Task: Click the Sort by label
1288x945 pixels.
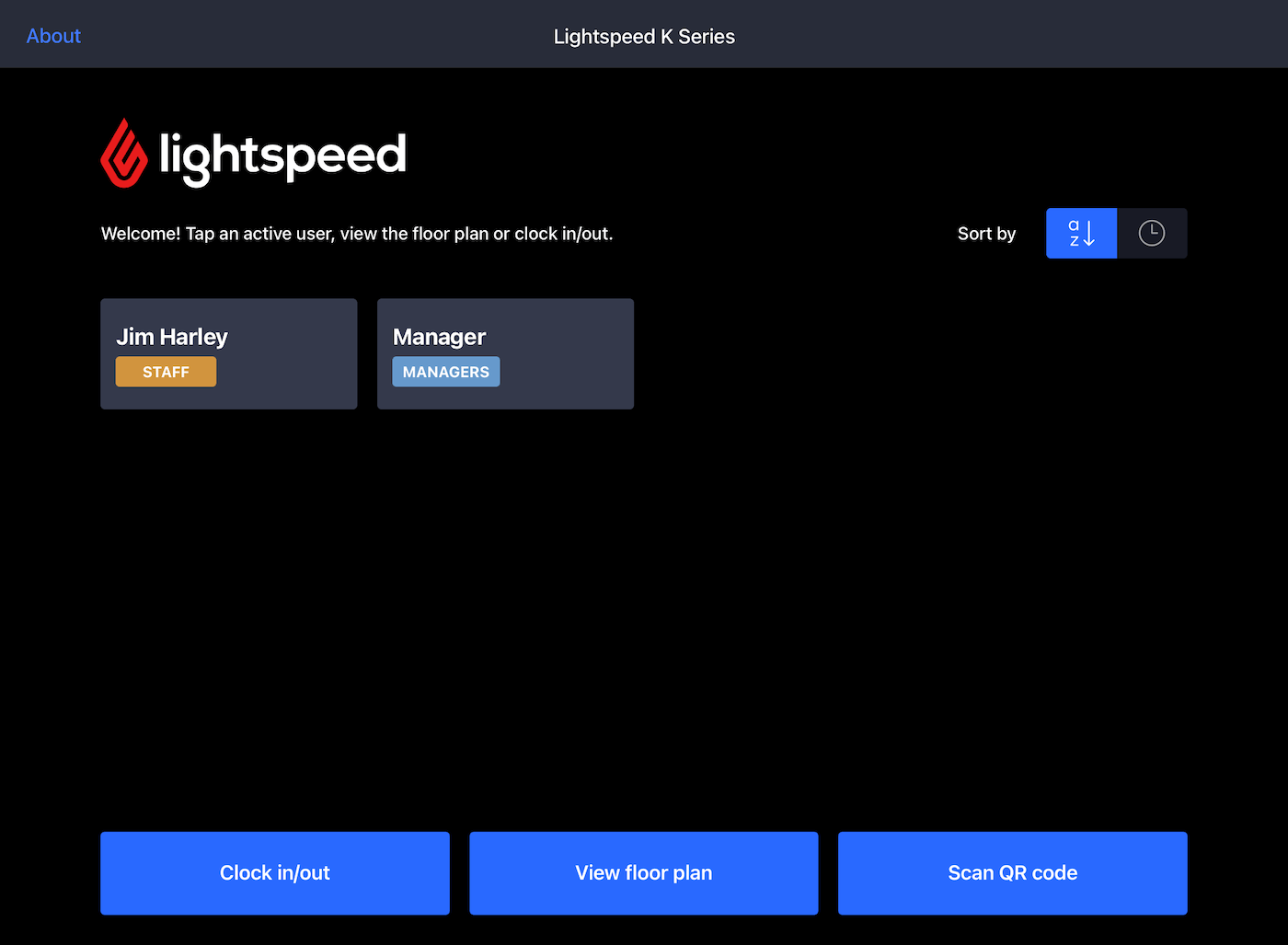Action: click(x=986, y=234)
